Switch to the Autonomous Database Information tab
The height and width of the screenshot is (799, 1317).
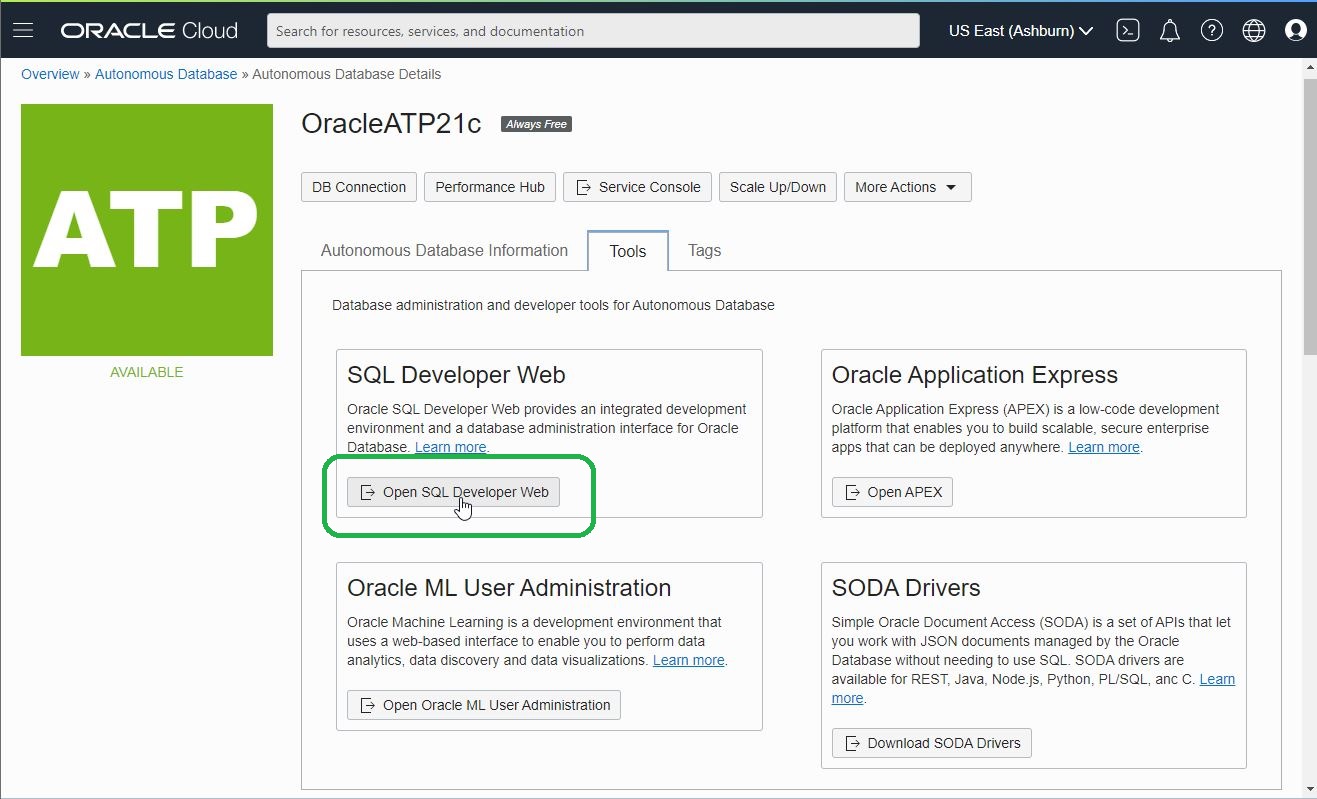444,250
